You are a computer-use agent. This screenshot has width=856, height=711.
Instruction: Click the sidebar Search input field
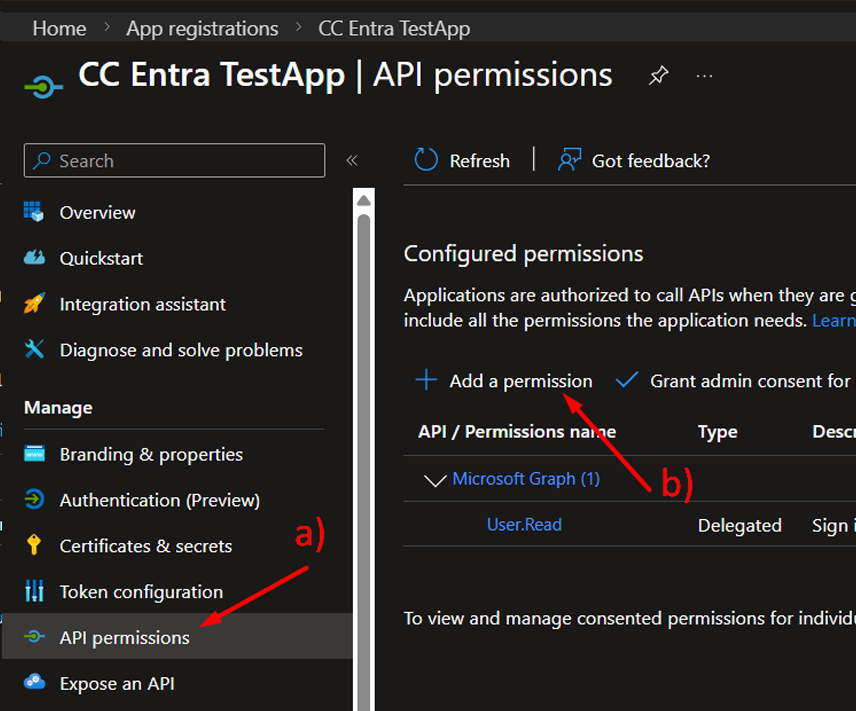tap(175, 160)
